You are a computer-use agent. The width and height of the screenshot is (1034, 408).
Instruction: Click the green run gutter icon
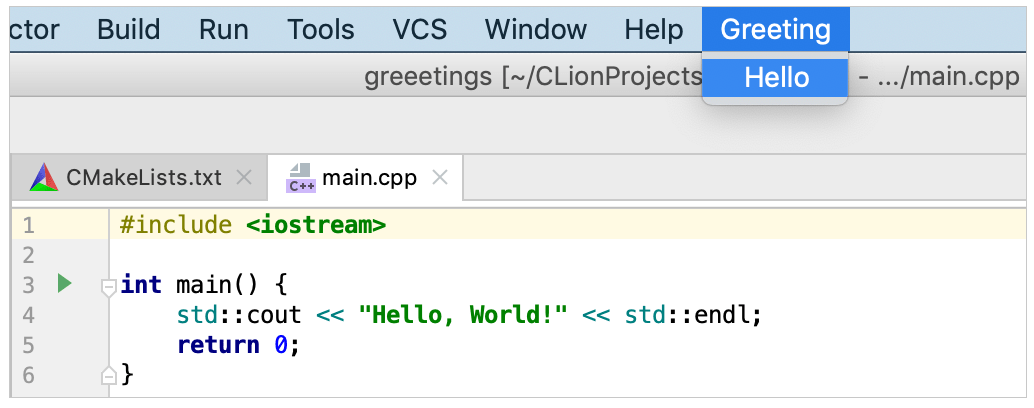click(x=65, y=285)
